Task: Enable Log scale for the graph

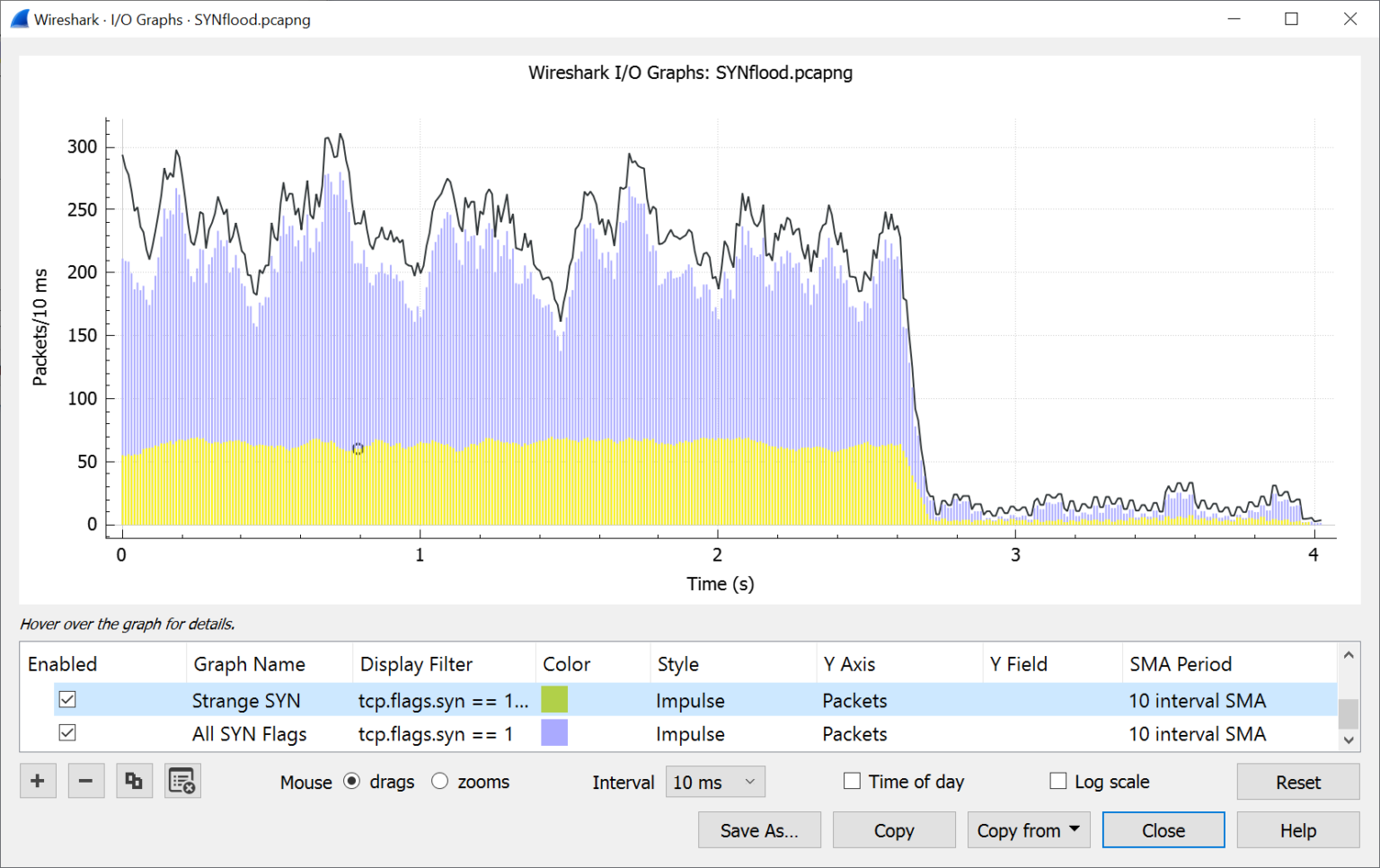Action: (x=1057, y=781)
